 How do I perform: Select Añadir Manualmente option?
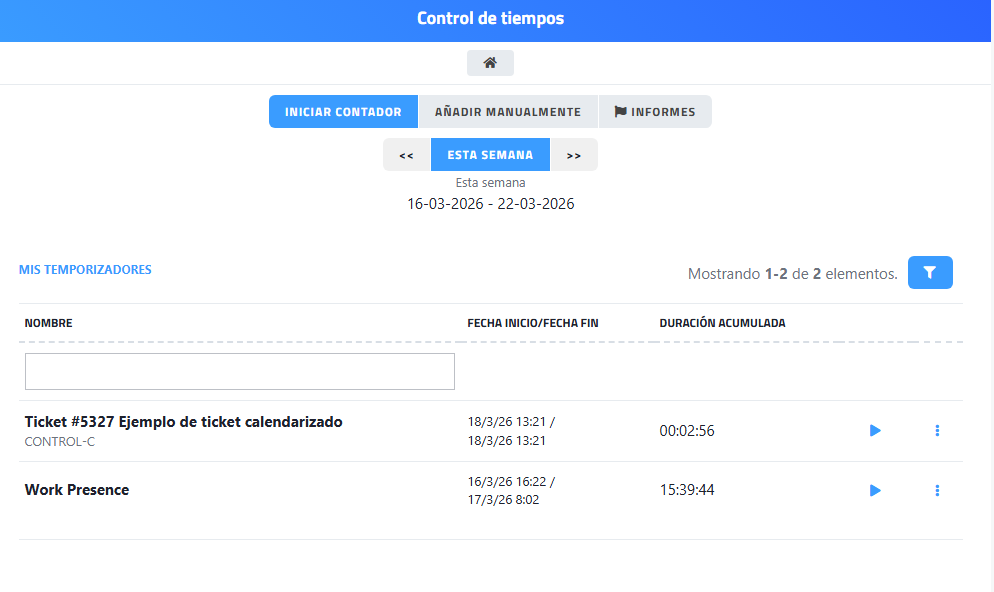(x=507, y=112)
